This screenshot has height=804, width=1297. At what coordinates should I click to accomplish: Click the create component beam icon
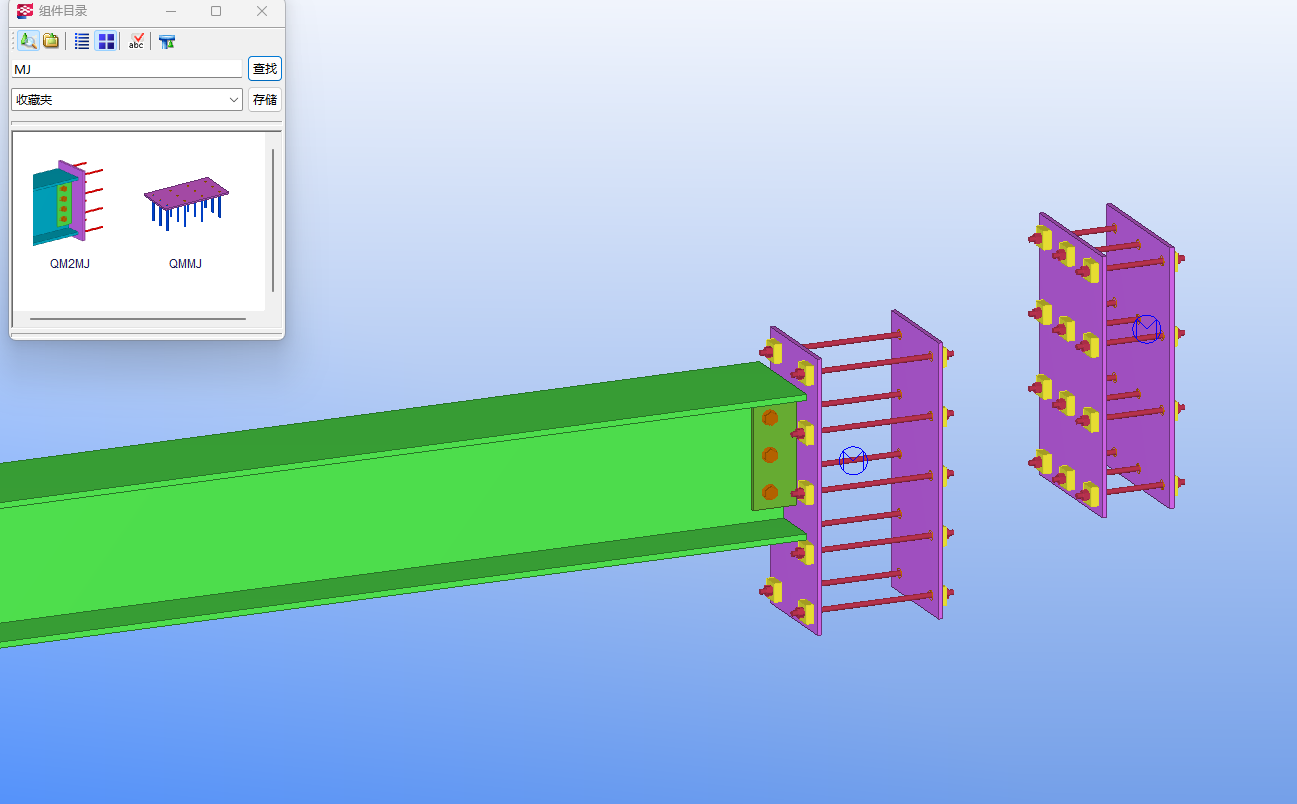[x=167, y=42]
